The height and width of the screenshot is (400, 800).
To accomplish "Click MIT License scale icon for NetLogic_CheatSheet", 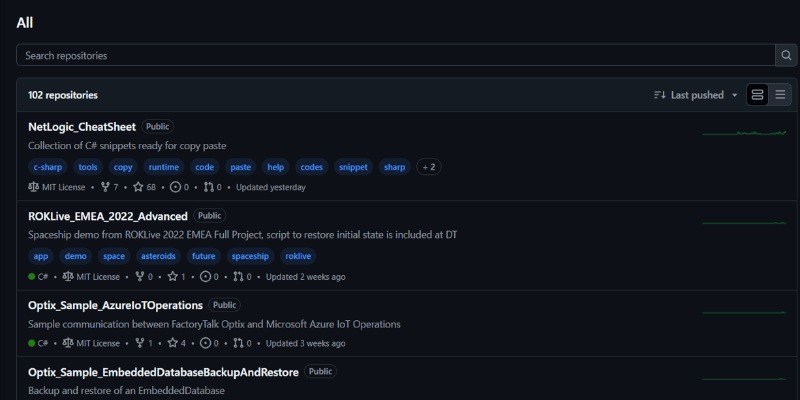I will 34,187.
